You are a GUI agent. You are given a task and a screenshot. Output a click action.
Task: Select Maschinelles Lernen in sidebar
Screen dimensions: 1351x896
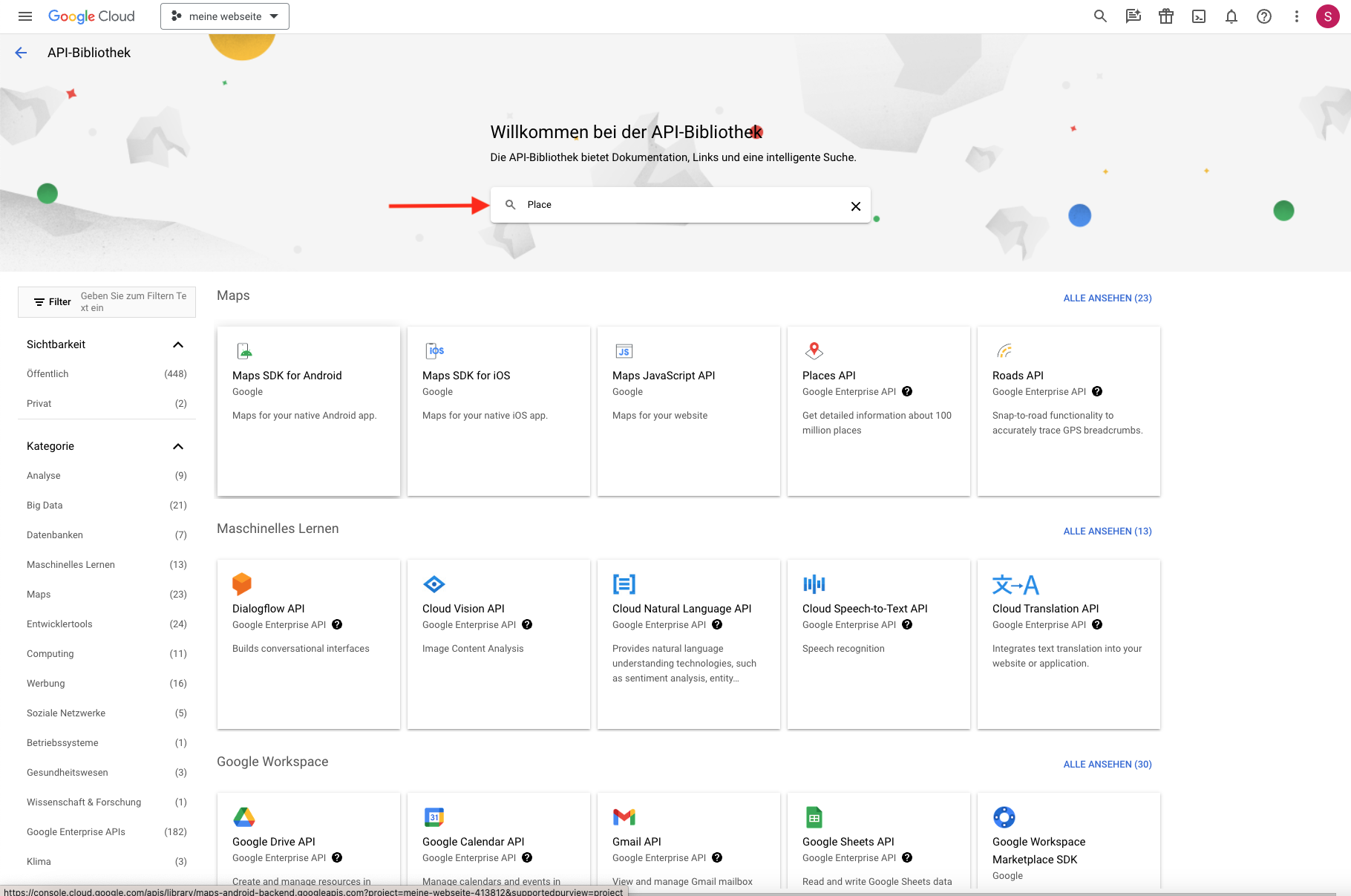click(107, 565)
